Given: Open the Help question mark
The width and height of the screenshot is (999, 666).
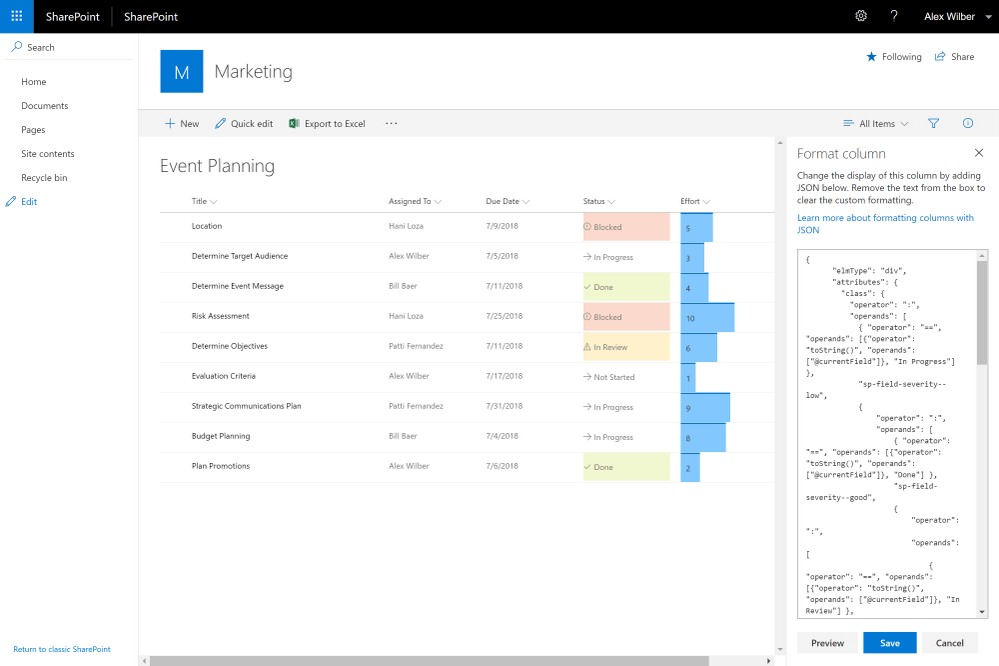Looking at the screenshot, I should coord(894,15).
